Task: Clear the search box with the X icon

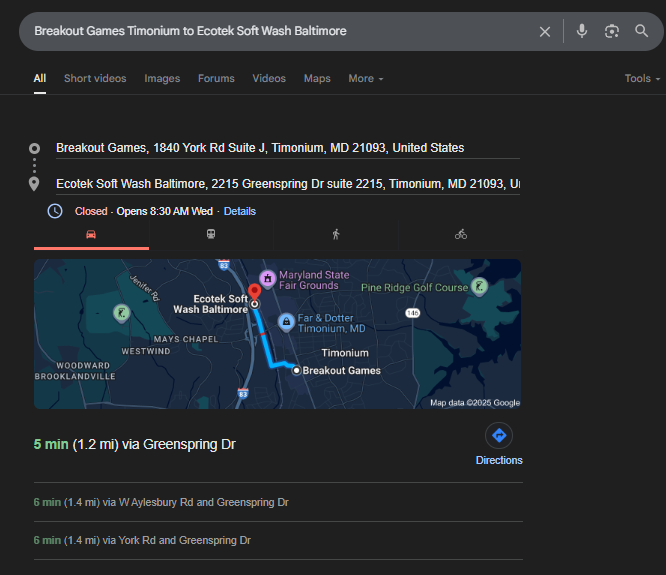Action: tap(545, 31)
